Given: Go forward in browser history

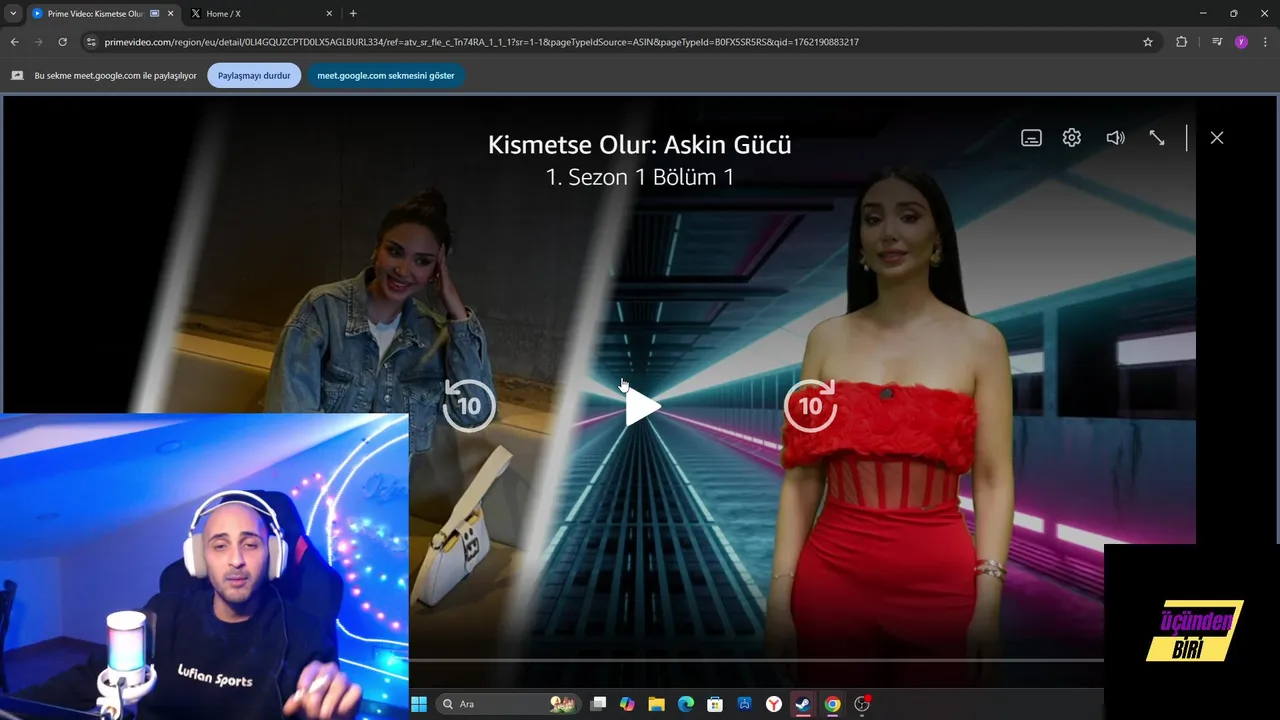Looking at the screenshot, I should tap(39, 42).
